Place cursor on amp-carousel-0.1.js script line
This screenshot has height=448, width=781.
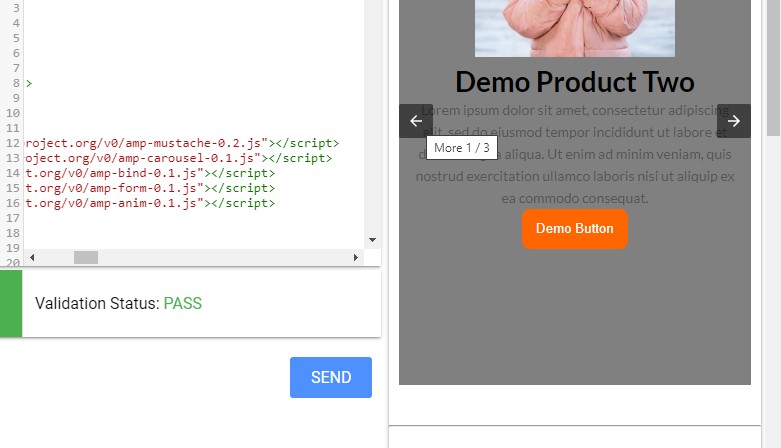tap(150, 158)
